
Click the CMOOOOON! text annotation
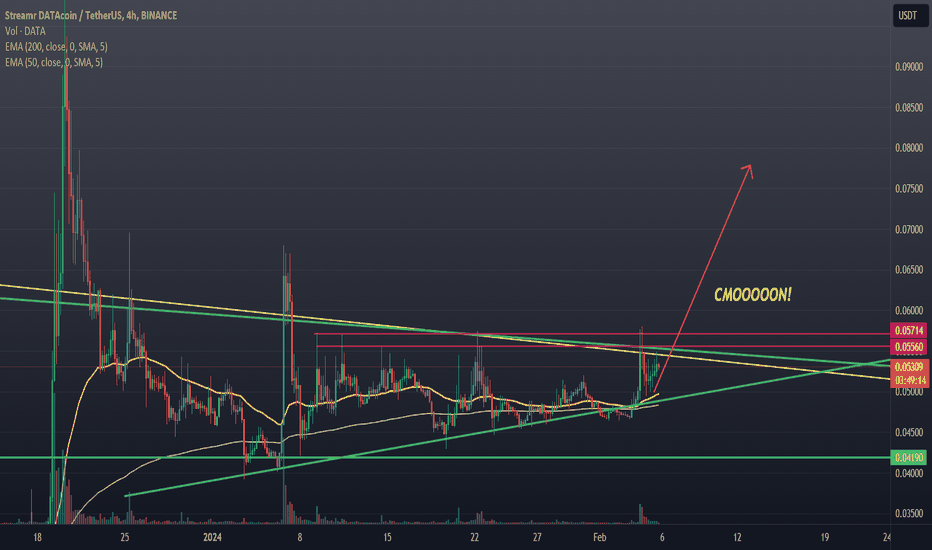click(x=752, y=295)
